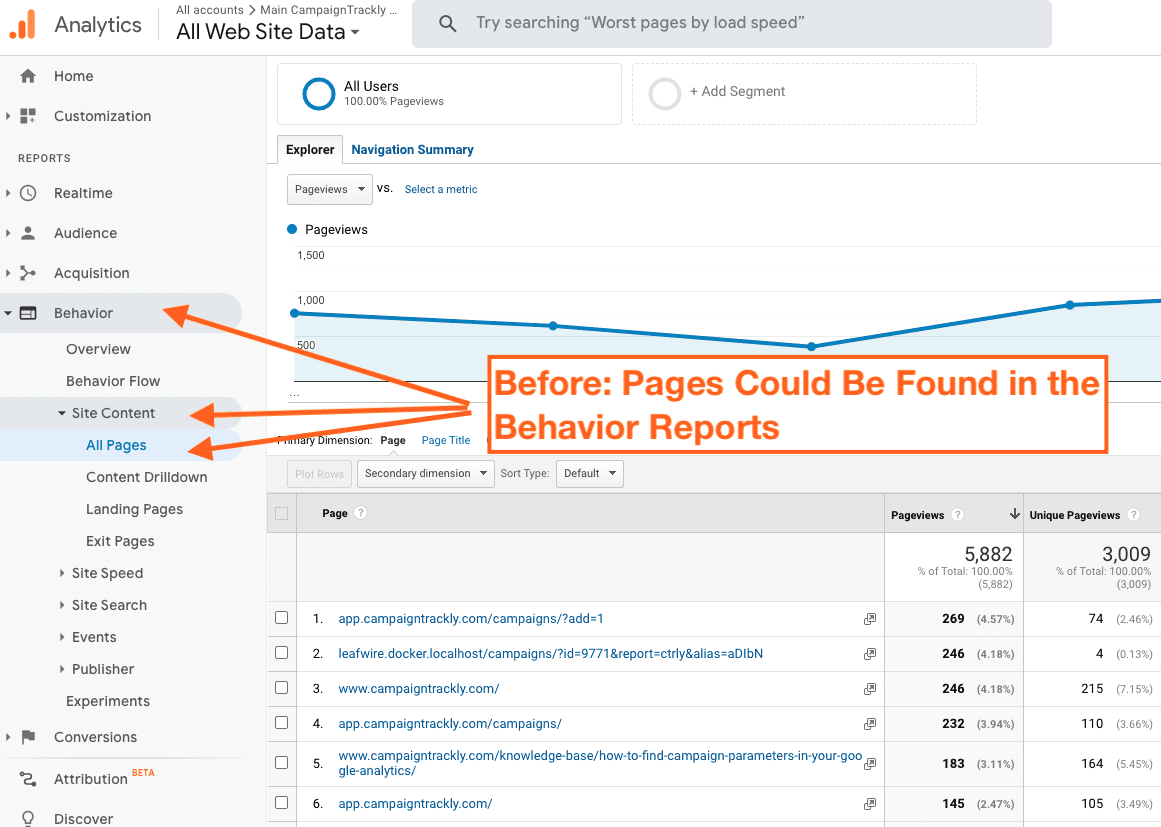Open external link icon for row 2
This screenshot has height=827, width=1161.
[x=870, y=654]
